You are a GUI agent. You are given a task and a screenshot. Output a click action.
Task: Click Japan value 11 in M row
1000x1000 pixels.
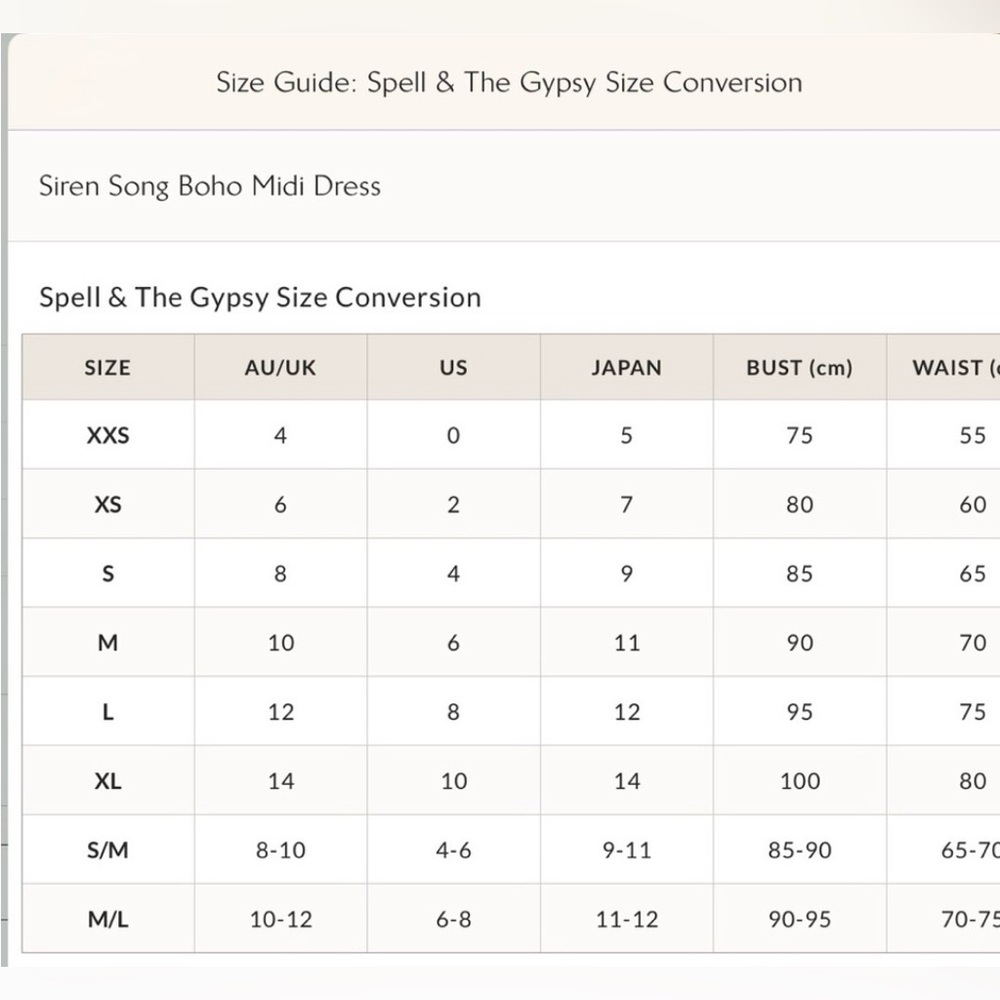point(627,643)
